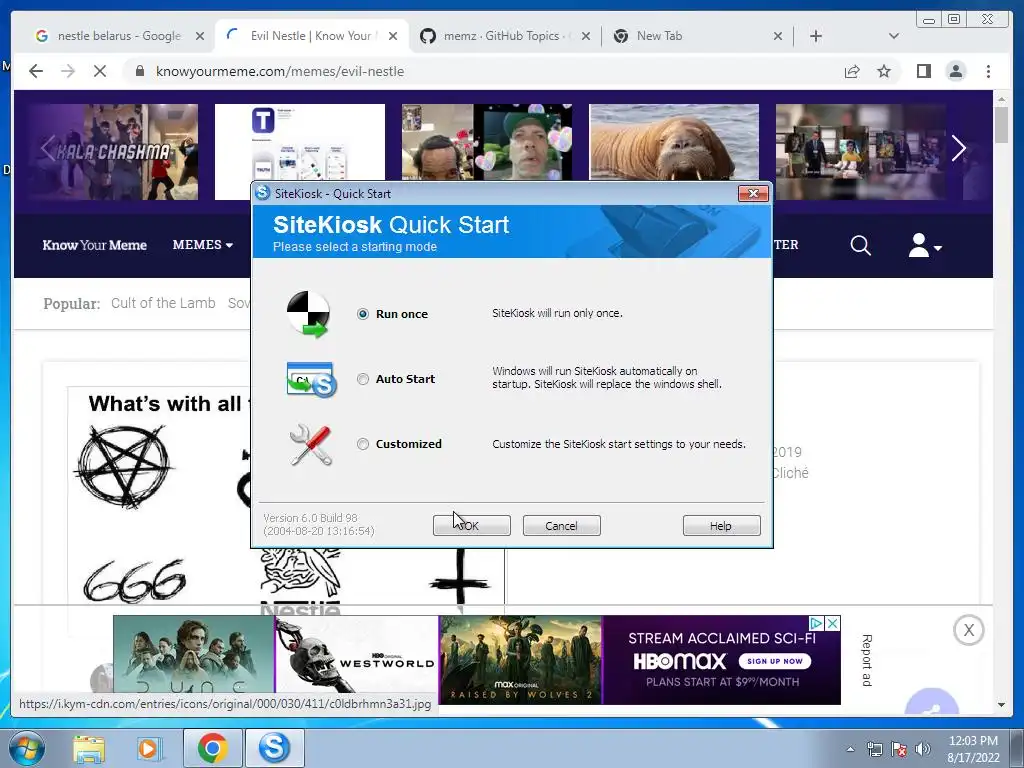
Task: Go forward in Chrome
Action: point(68,71)
